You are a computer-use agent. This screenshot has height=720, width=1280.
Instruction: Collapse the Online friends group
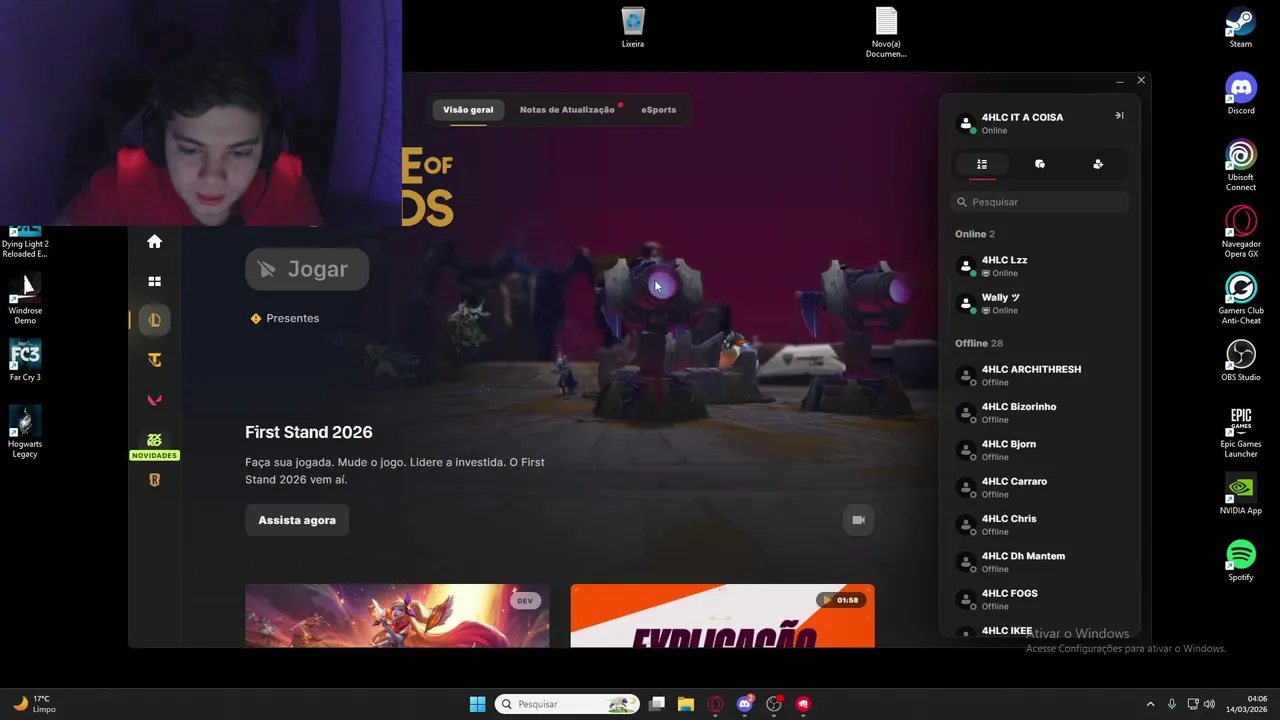tap(975, 234)
